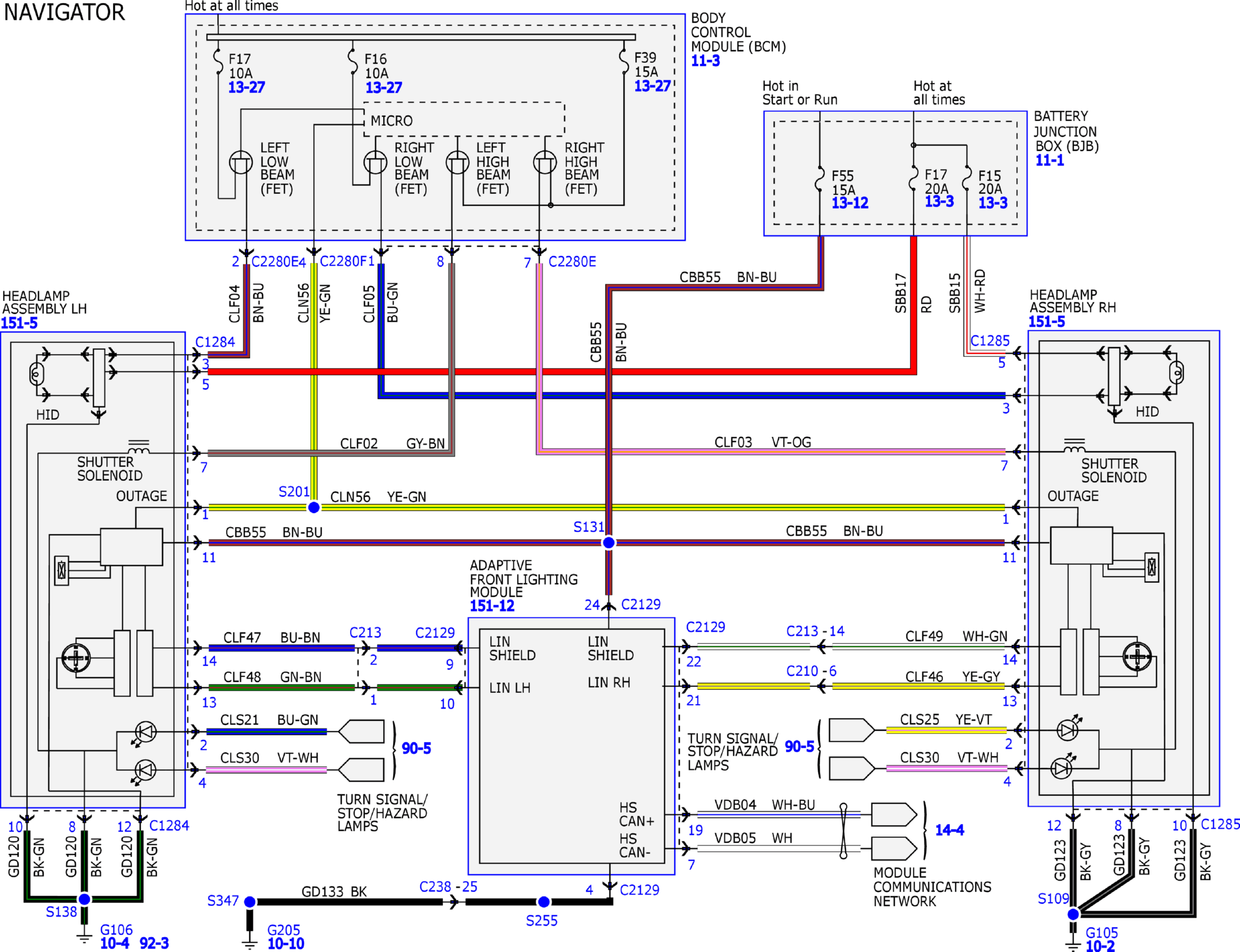Click the CLF49 WH-GN wire label
1240x952 pixels.
click(956, 636)
